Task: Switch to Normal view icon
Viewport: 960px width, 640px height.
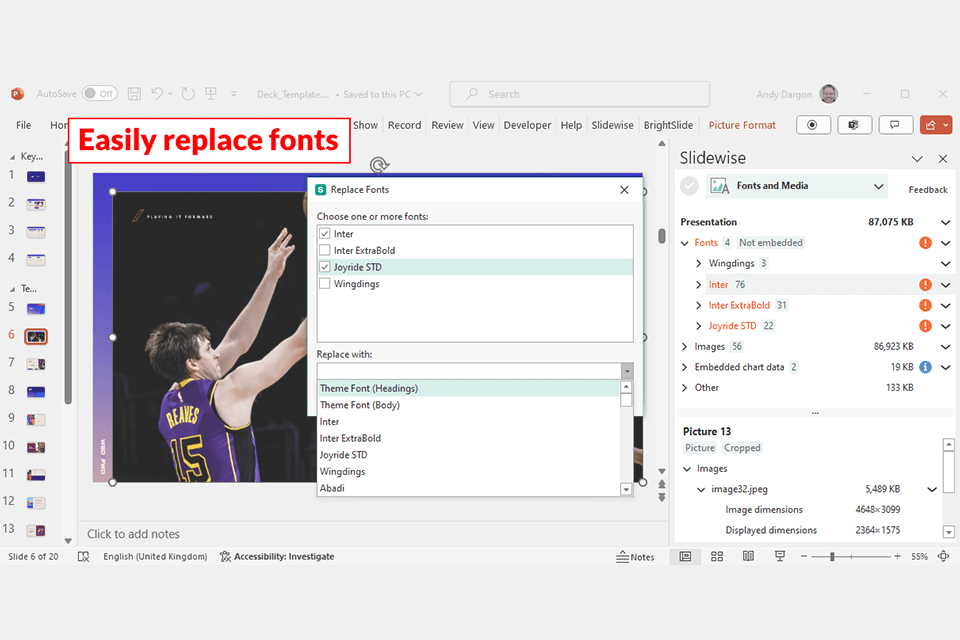Action: coord(685,556)
